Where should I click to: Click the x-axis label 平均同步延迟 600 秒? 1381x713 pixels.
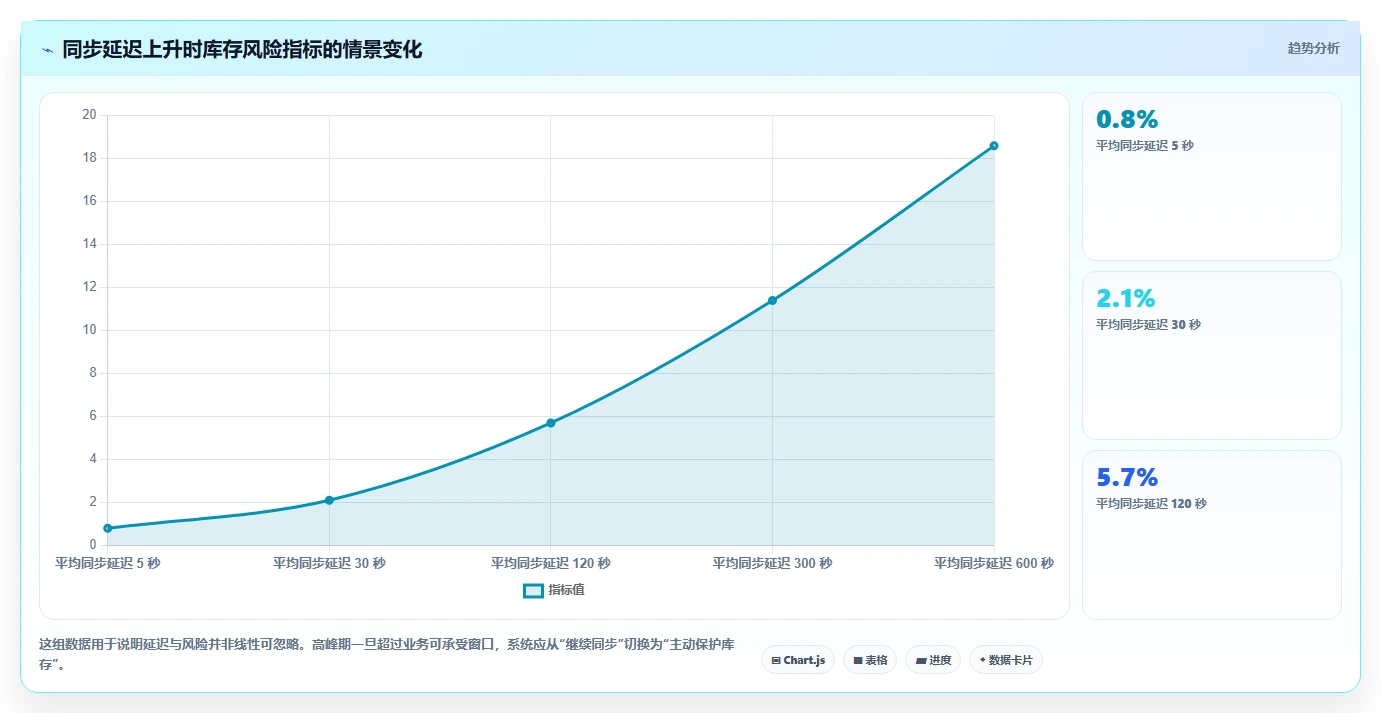click(994, 563)
